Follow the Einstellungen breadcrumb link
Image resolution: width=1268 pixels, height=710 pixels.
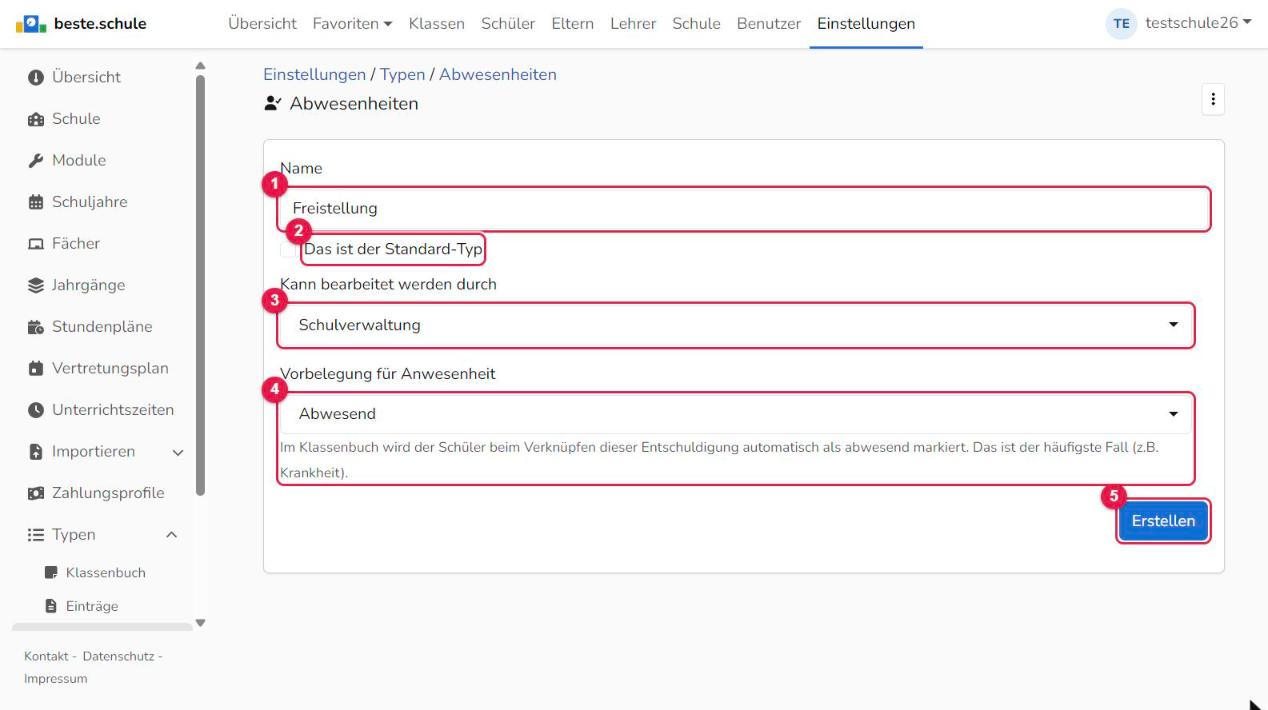point(314,75)
